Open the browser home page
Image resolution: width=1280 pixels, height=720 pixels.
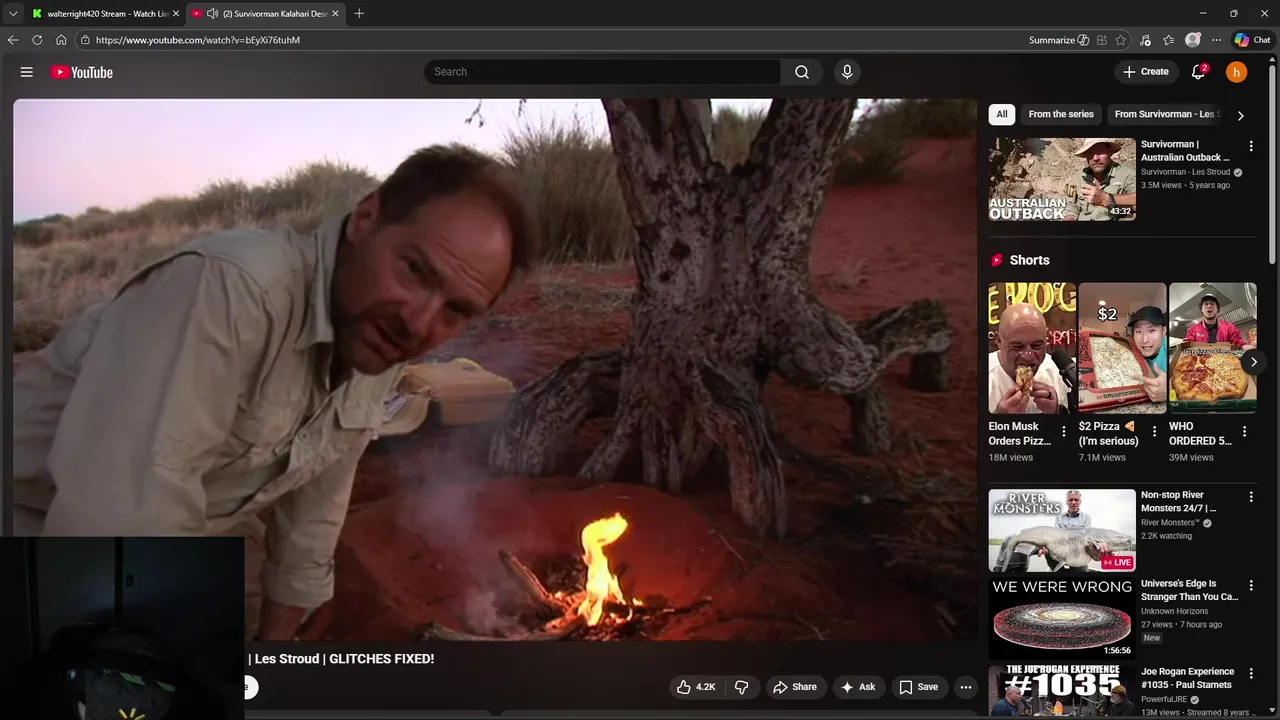pos(61,40)
